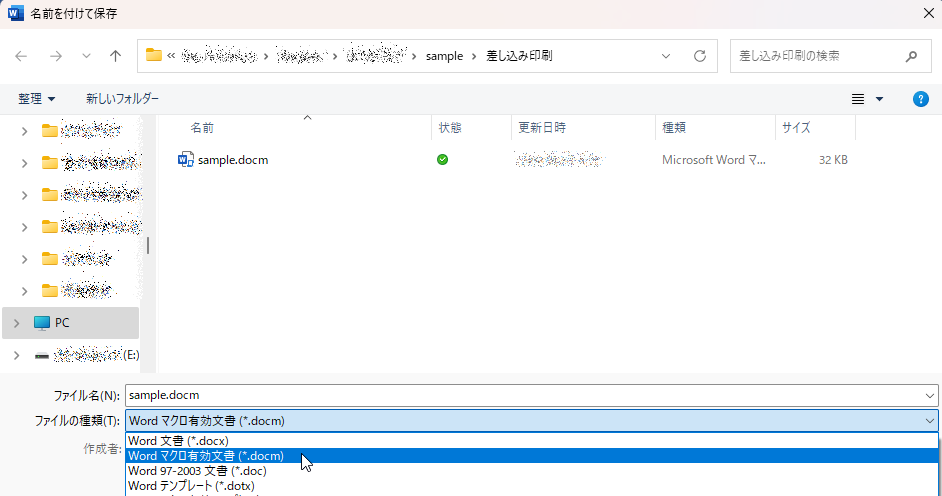
Task: Click green sync status icon
Action: point(443,160)
